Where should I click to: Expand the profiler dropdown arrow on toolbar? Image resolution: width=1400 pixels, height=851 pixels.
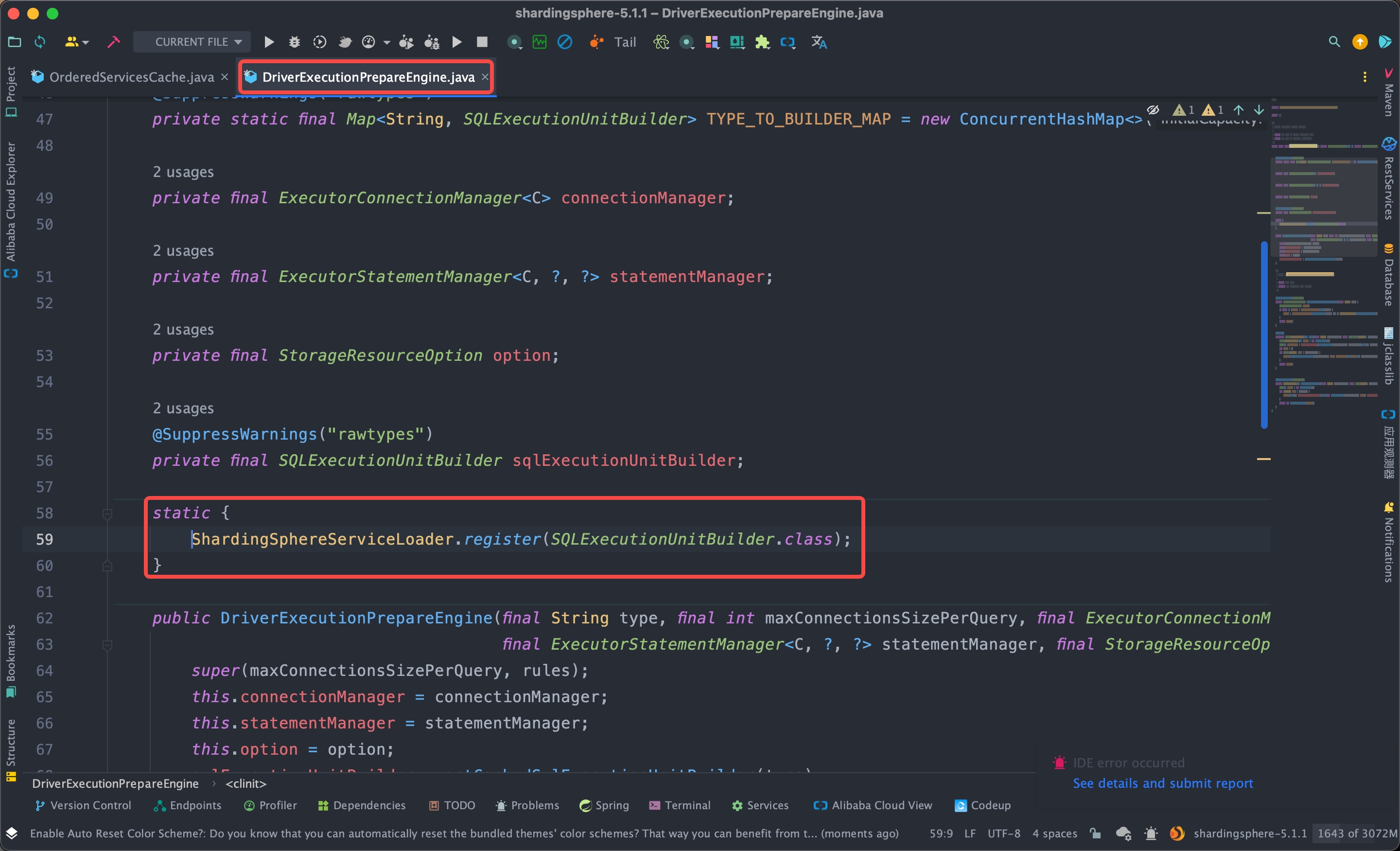pos(388,43)
